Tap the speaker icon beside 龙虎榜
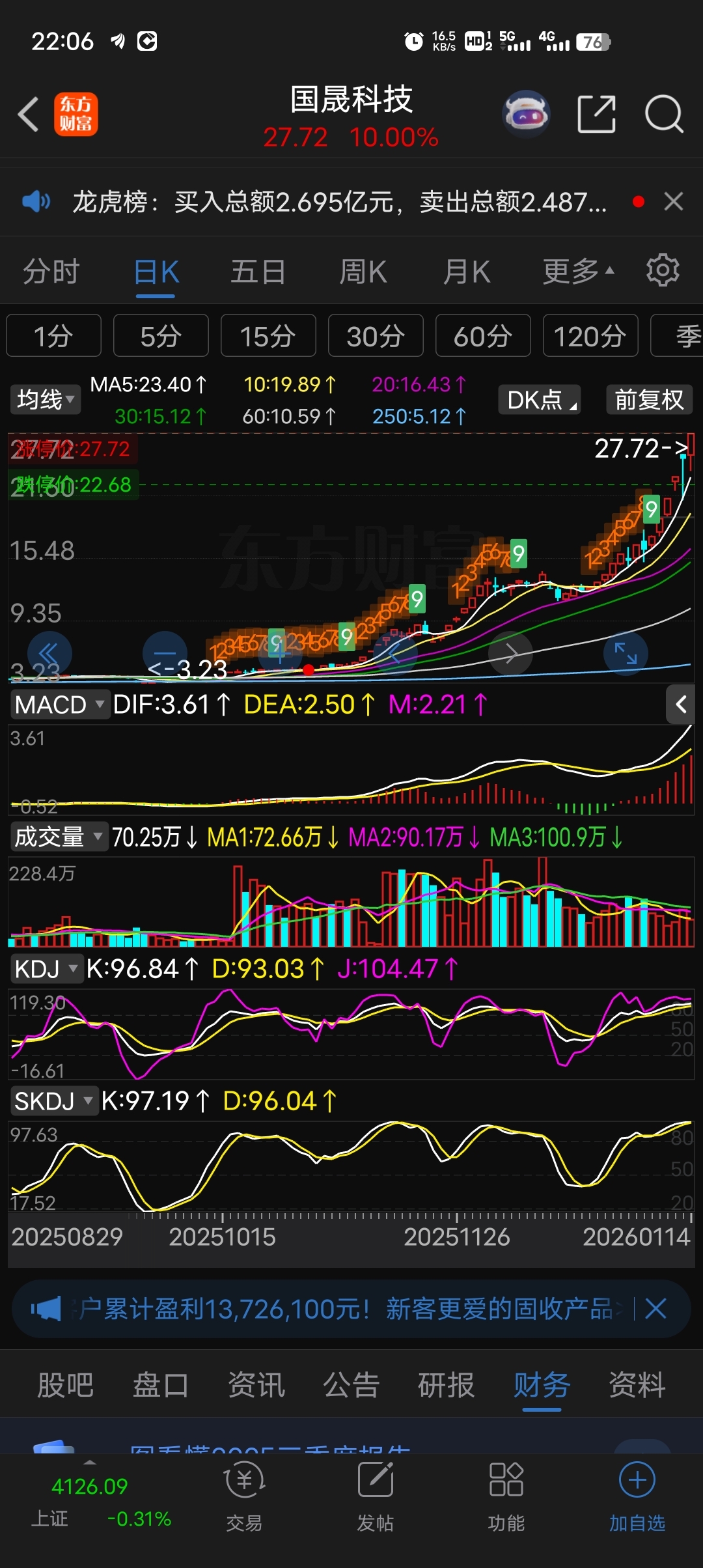This screenshot has width=703, height=1568. click(36, 202)
